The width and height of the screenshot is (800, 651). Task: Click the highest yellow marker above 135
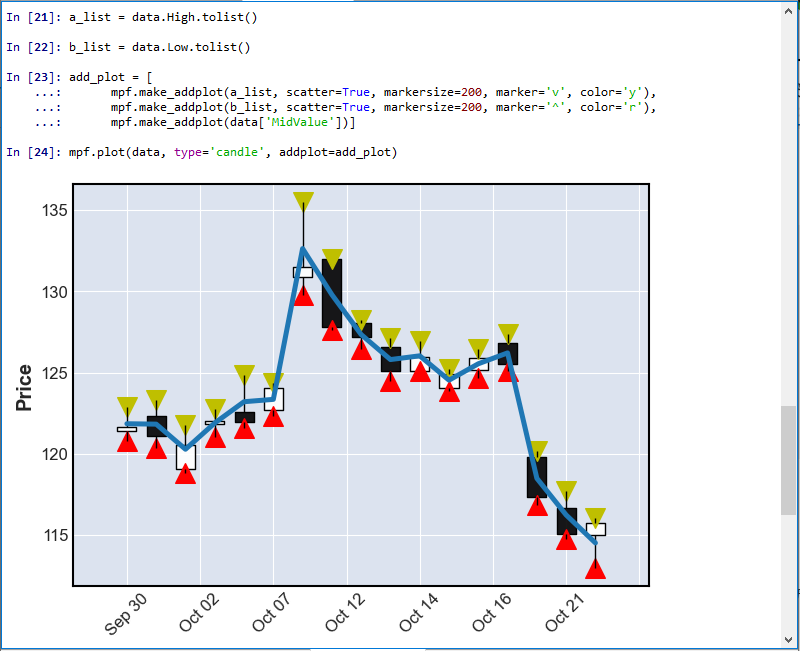[x=303, y=201]
